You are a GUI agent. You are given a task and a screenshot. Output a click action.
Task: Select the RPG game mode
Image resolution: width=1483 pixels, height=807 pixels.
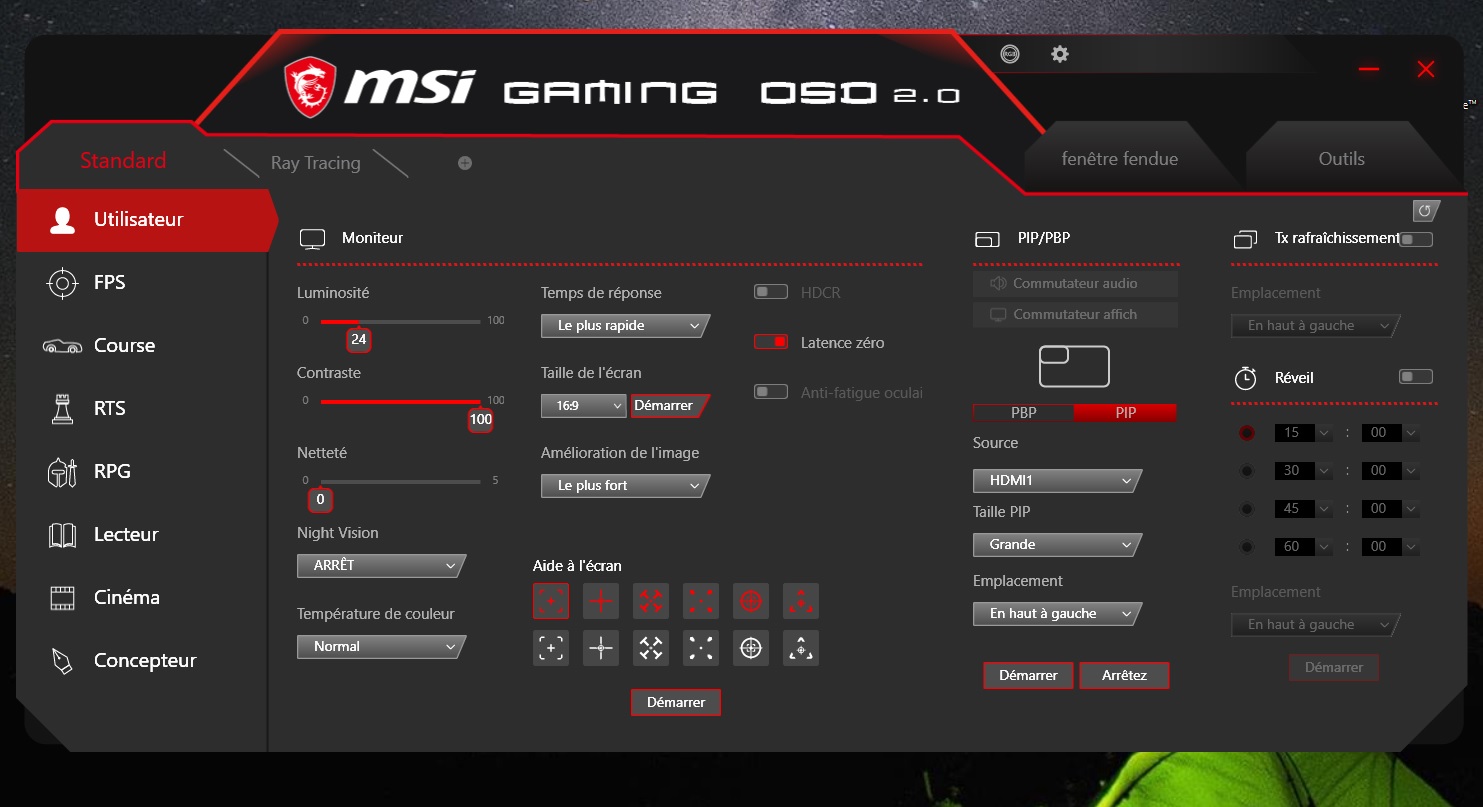tap(112, 471)
